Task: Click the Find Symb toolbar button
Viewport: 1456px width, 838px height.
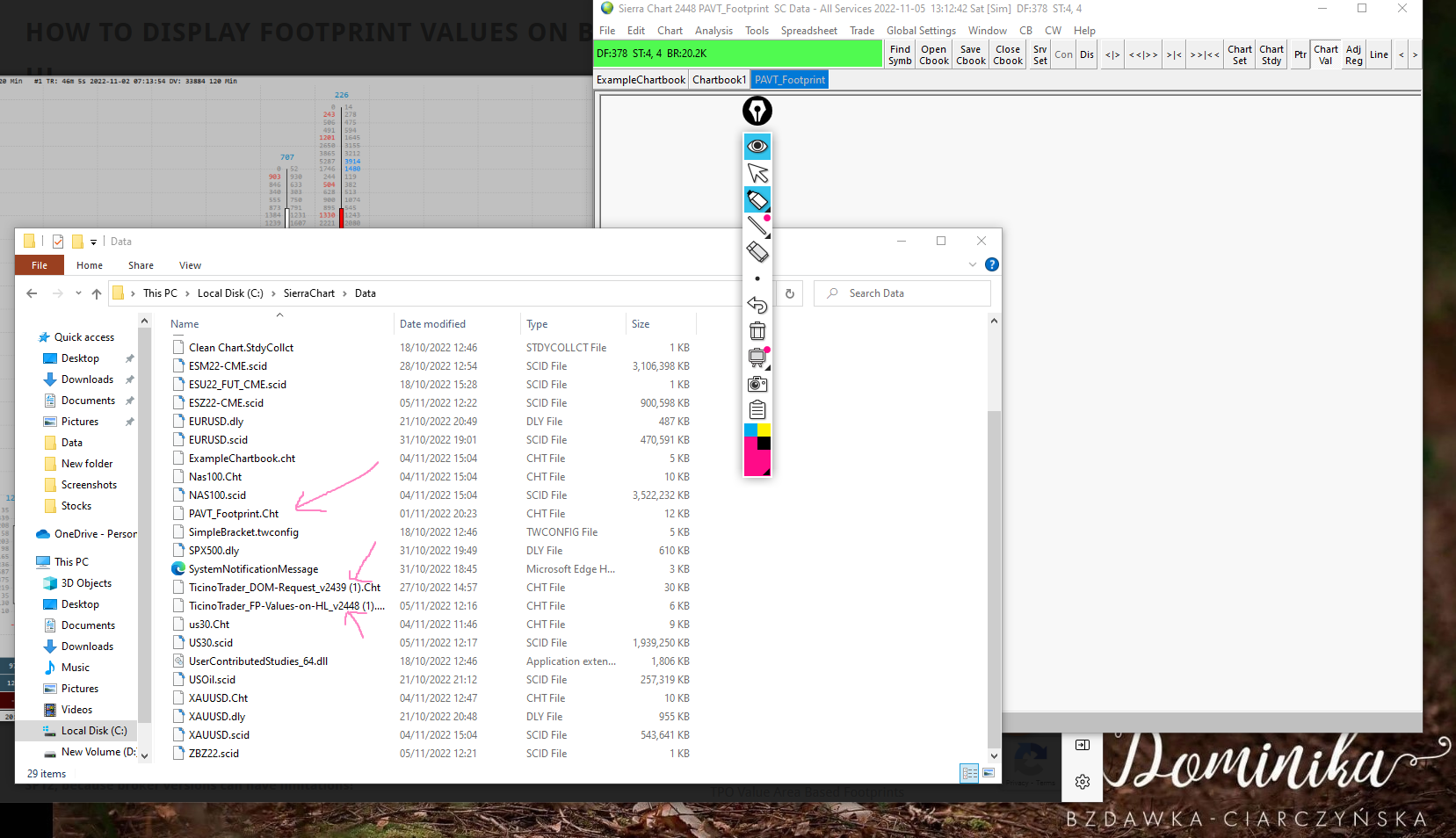Action: click(x=900, y=54)
